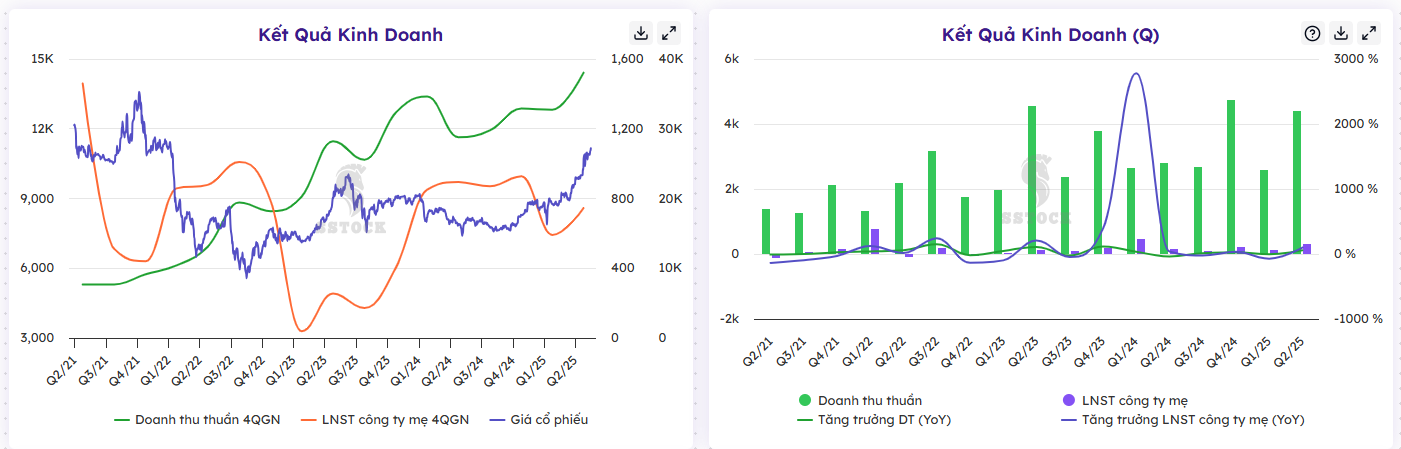Select the Q3/22 green revenue bar

pyautogui.click(x=932, y=202)
